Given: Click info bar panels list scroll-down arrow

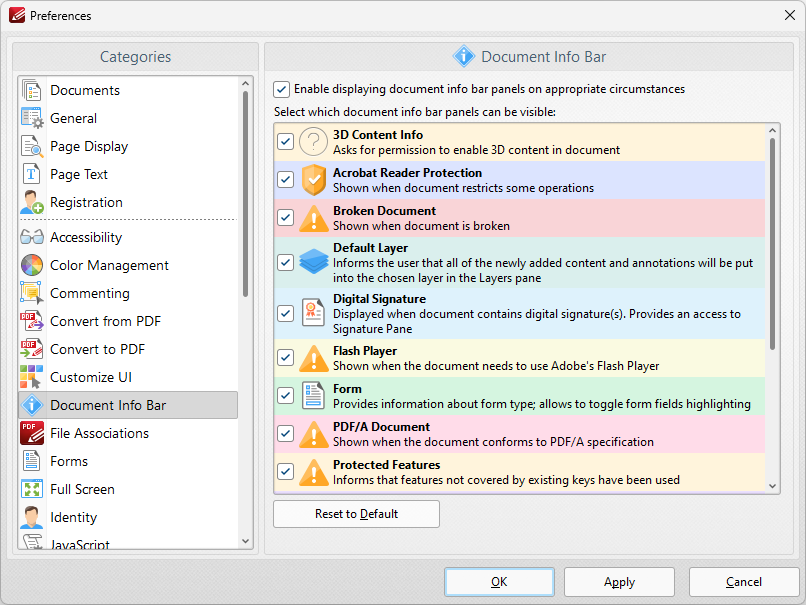Looking at the screenshot, I should pos(772,486).
